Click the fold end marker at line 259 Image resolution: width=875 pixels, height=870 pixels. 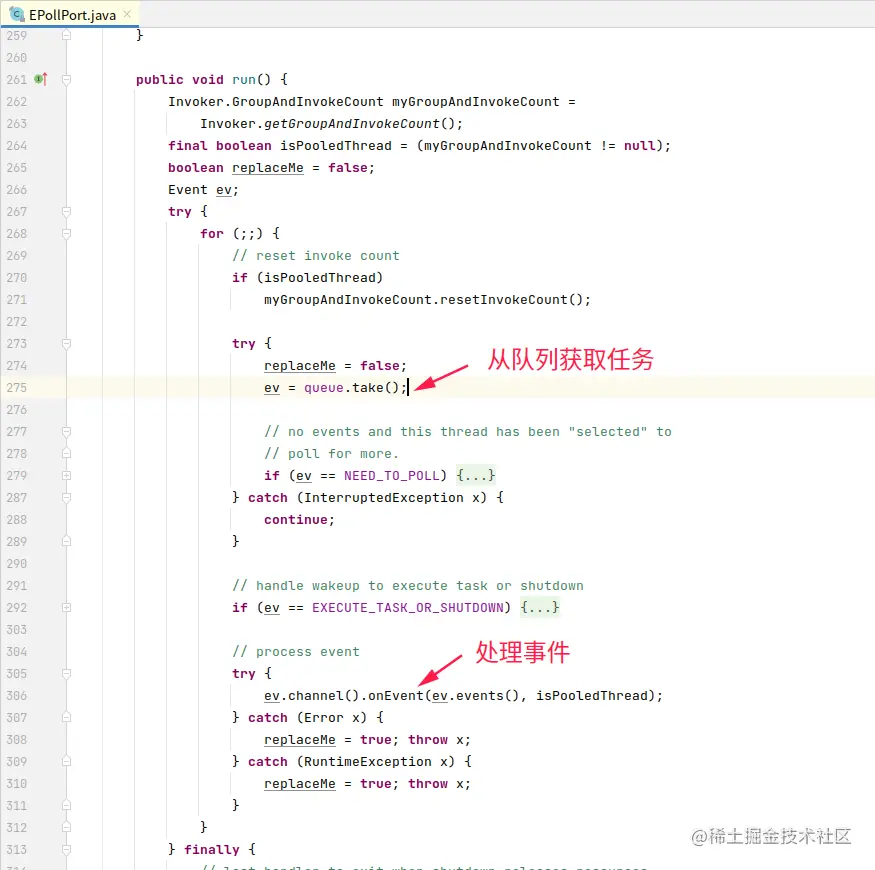(x=66, y=35)
